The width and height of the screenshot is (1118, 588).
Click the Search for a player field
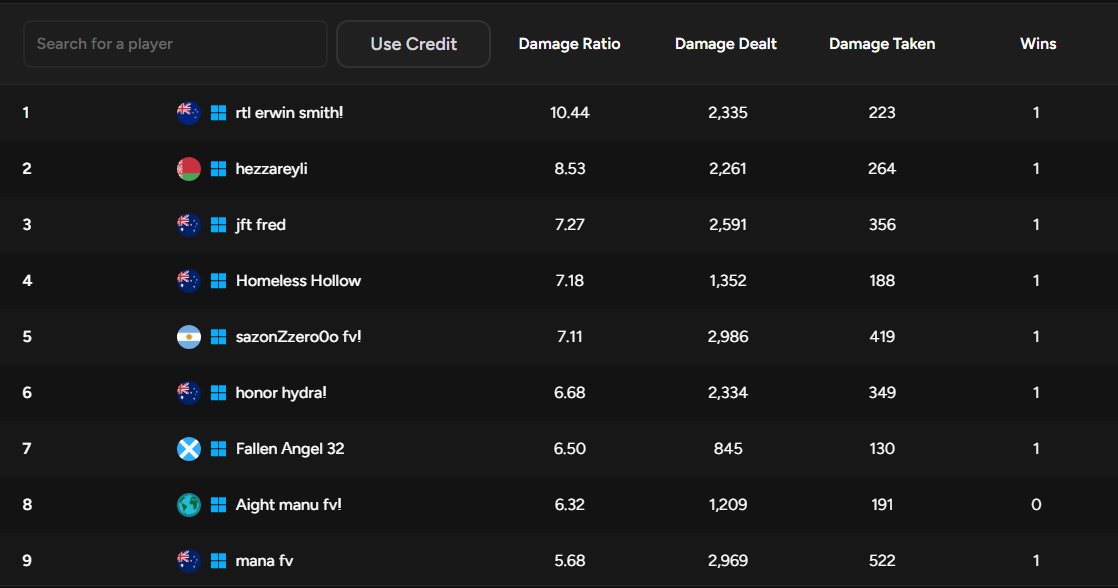175,44
